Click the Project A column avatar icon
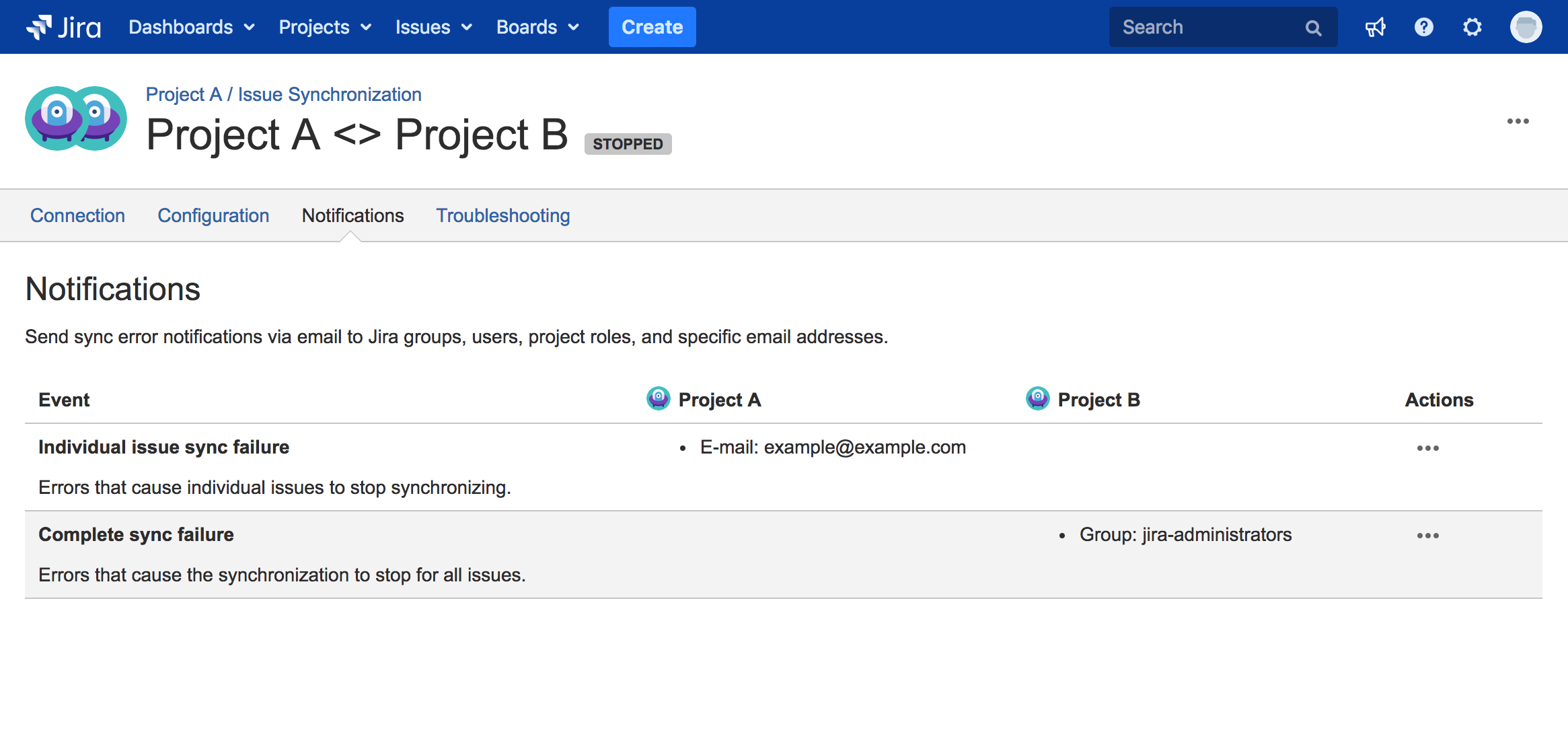The width and height of the screenshot is (1568, 753). tap(658, 398)
